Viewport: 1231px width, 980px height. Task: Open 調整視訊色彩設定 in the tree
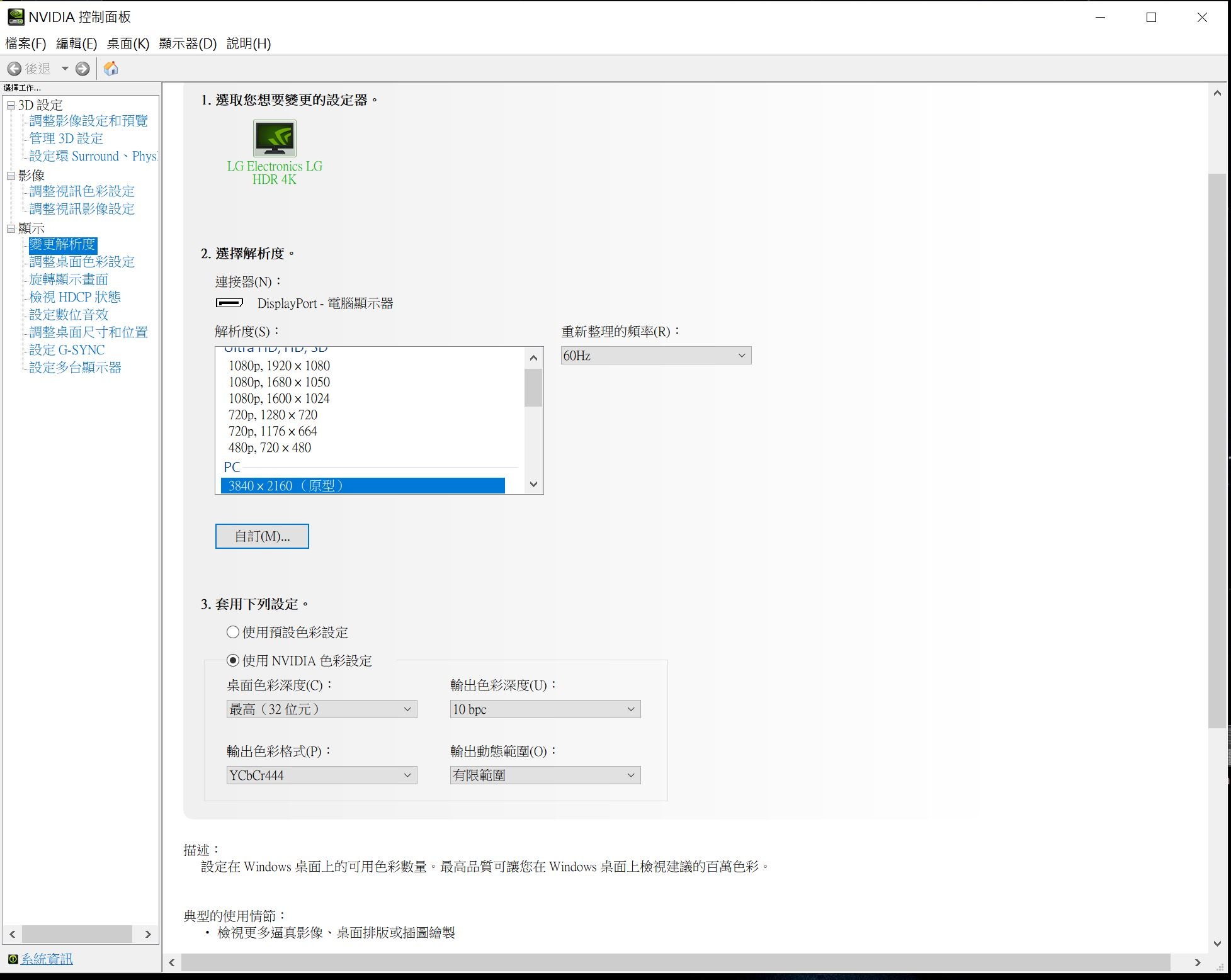pos(82,191)
